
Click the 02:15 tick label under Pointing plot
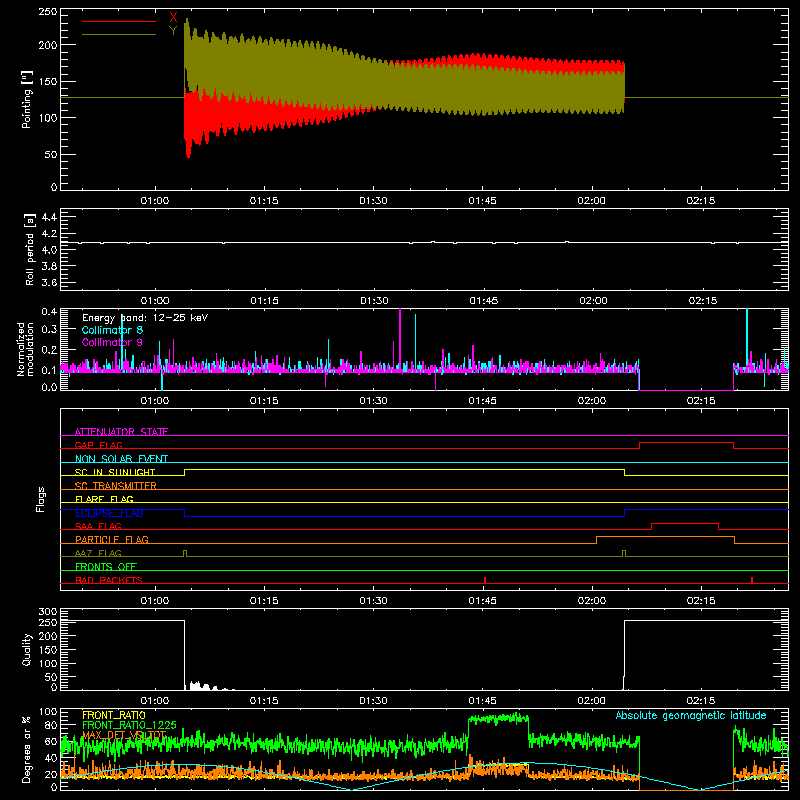(x=701, y=201)
